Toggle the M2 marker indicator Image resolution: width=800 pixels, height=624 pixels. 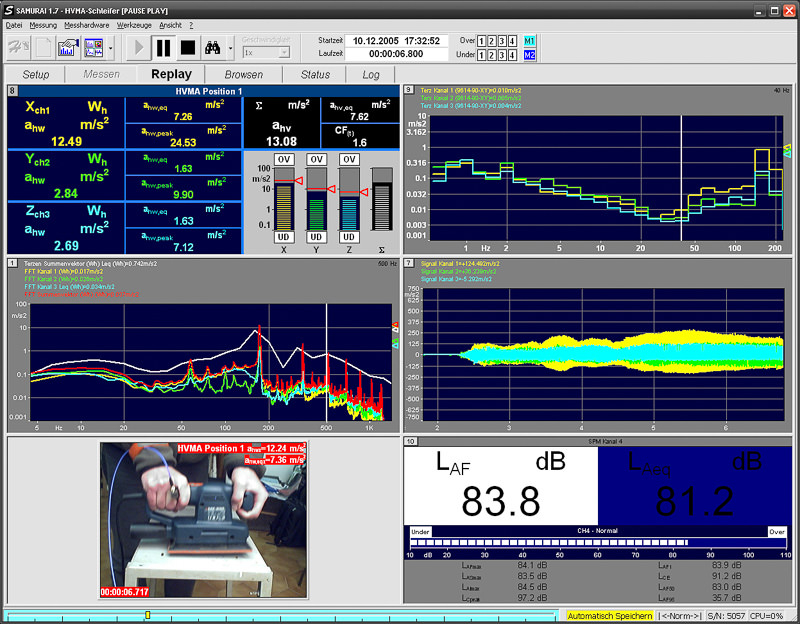[529, 54]
